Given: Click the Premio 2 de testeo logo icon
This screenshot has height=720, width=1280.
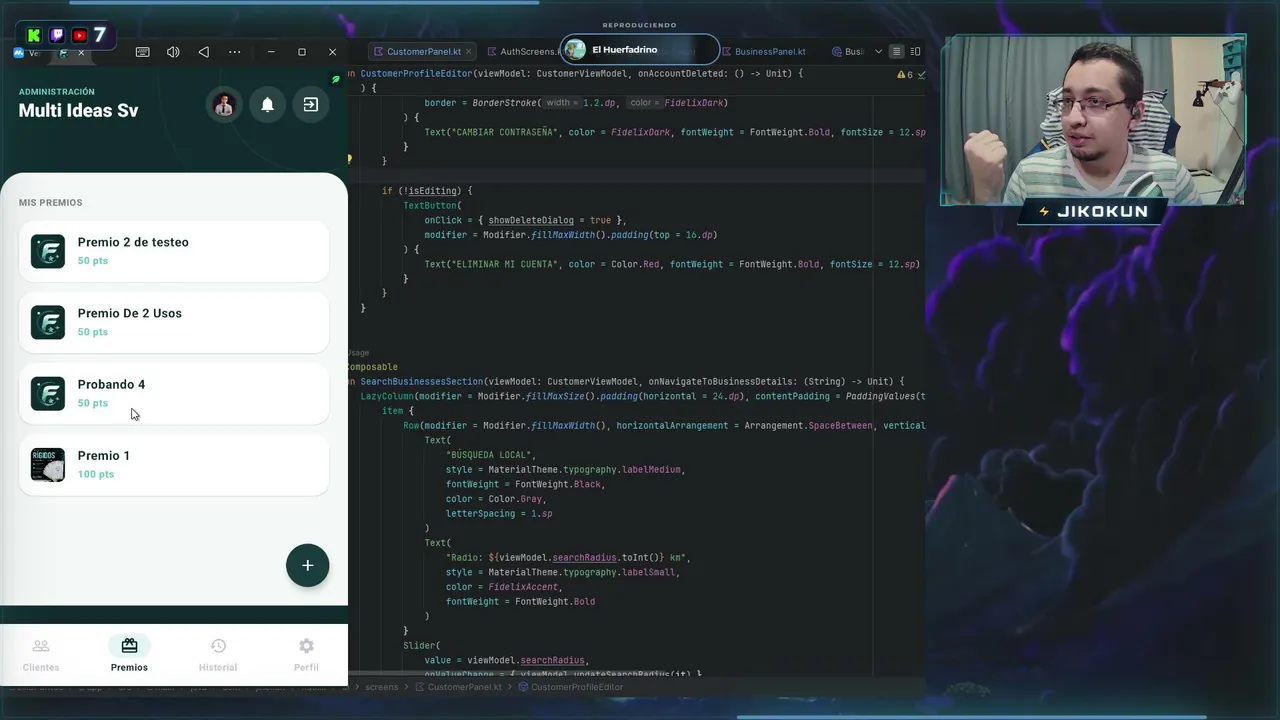Looking at the screenshot, I should 48,251.
